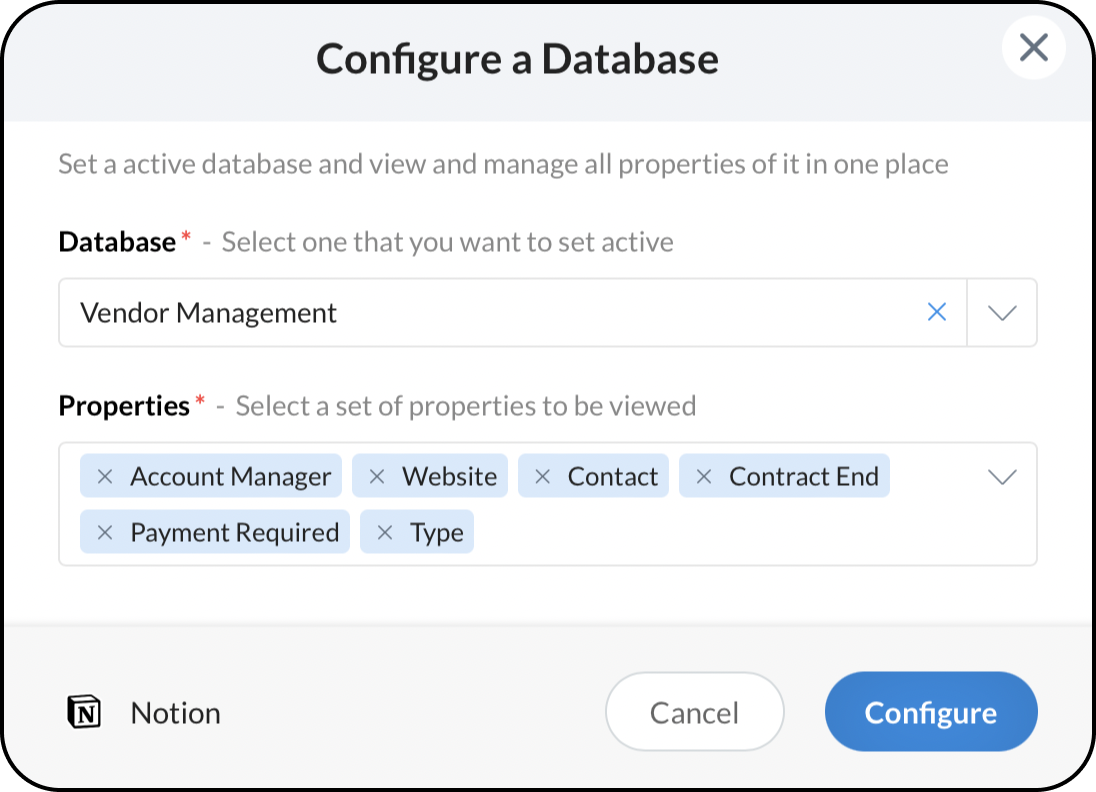Expand the Database dropdown arrow

coord(1002,313)
